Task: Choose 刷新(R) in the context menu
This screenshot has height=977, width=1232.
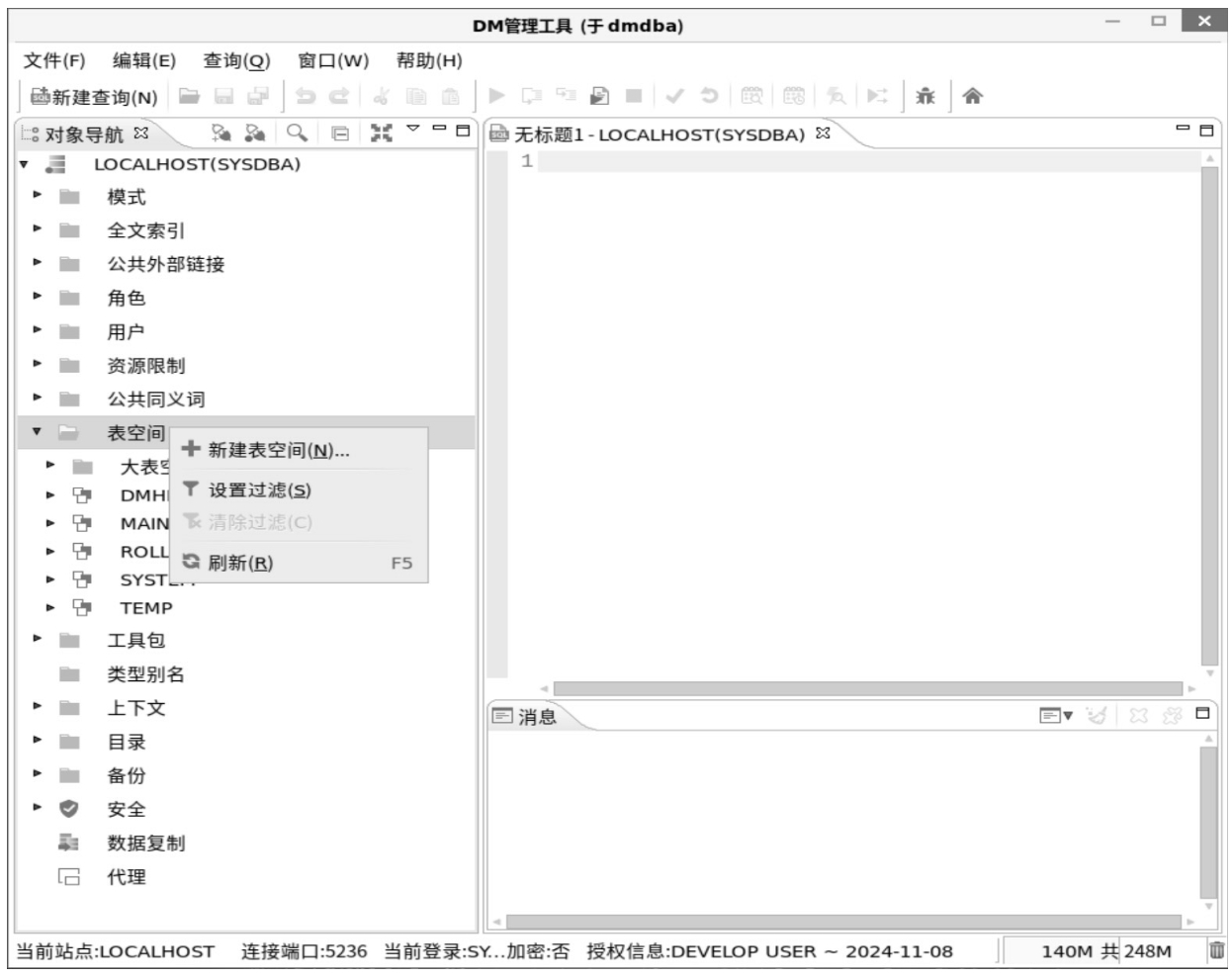Action: 240,563
